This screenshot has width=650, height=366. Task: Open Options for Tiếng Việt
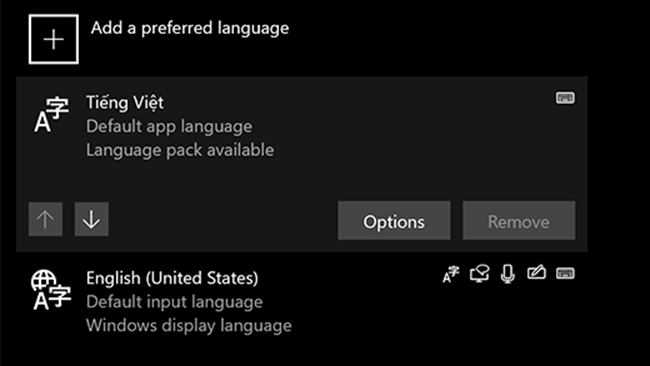(394, 221)
